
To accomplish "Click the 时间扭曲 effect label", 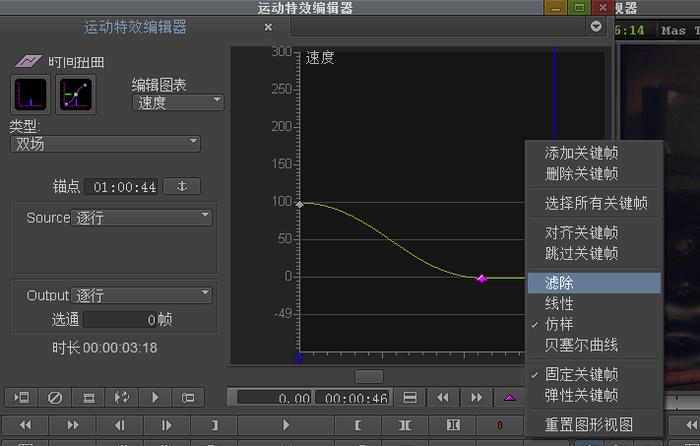I will click(76, 62).
